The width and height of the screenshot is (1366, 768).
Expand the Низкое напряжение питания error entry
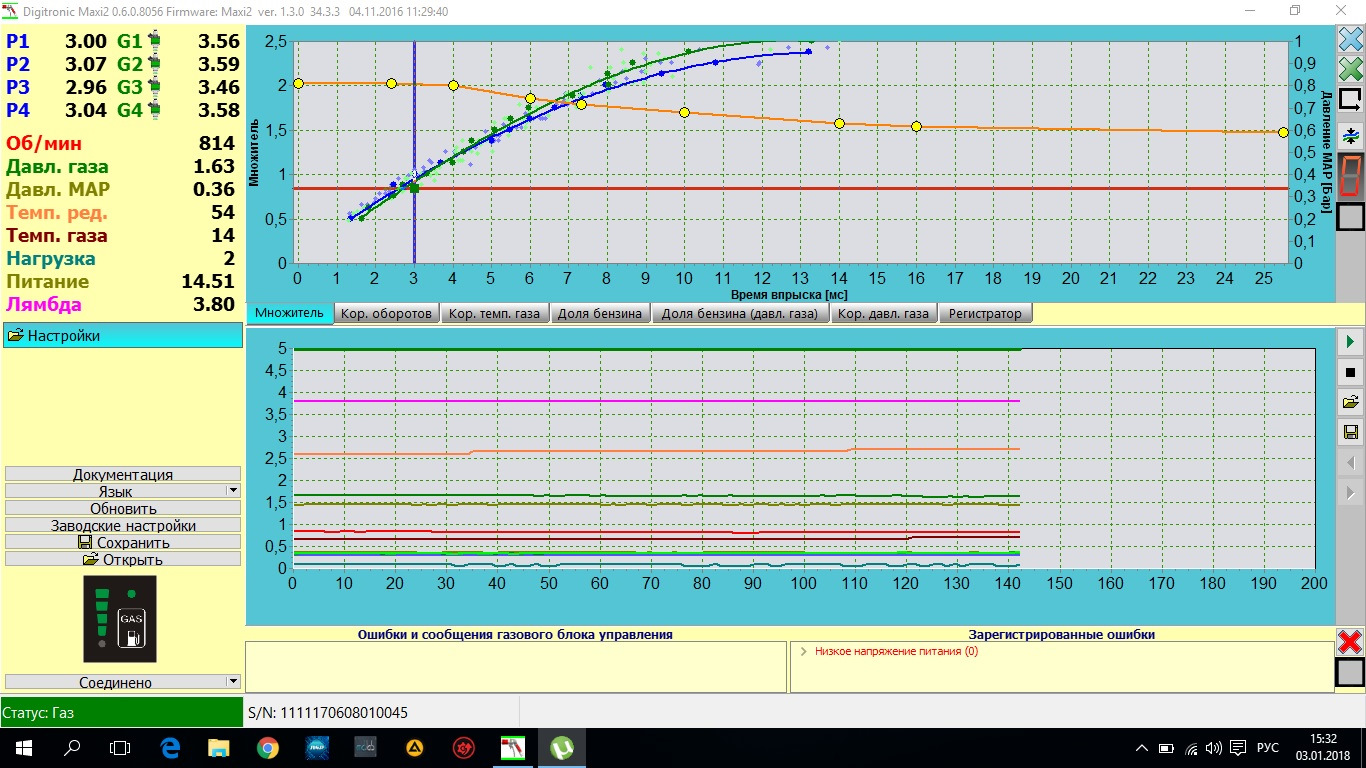pos(803,651)
